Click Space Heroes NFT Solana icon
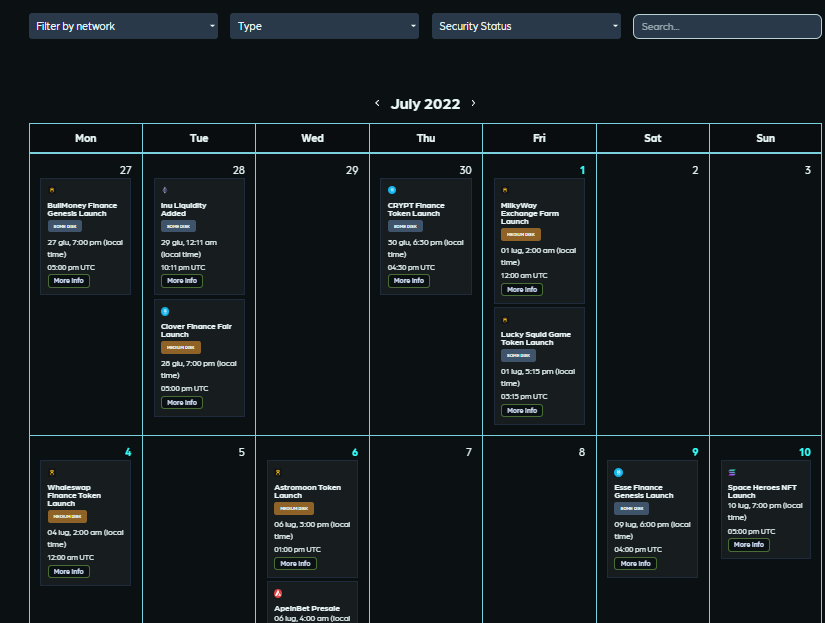This screenshot has width=825, height=623. pyautogui.click(x=732, y=473)
